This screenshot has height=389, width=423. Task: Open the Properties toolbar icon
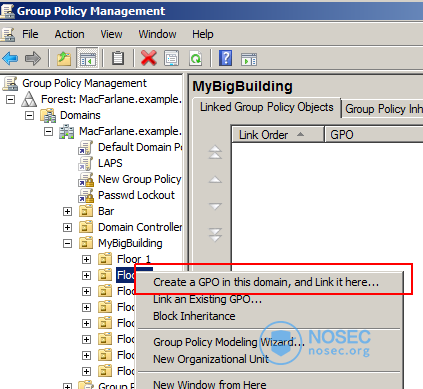coord(171,58)
